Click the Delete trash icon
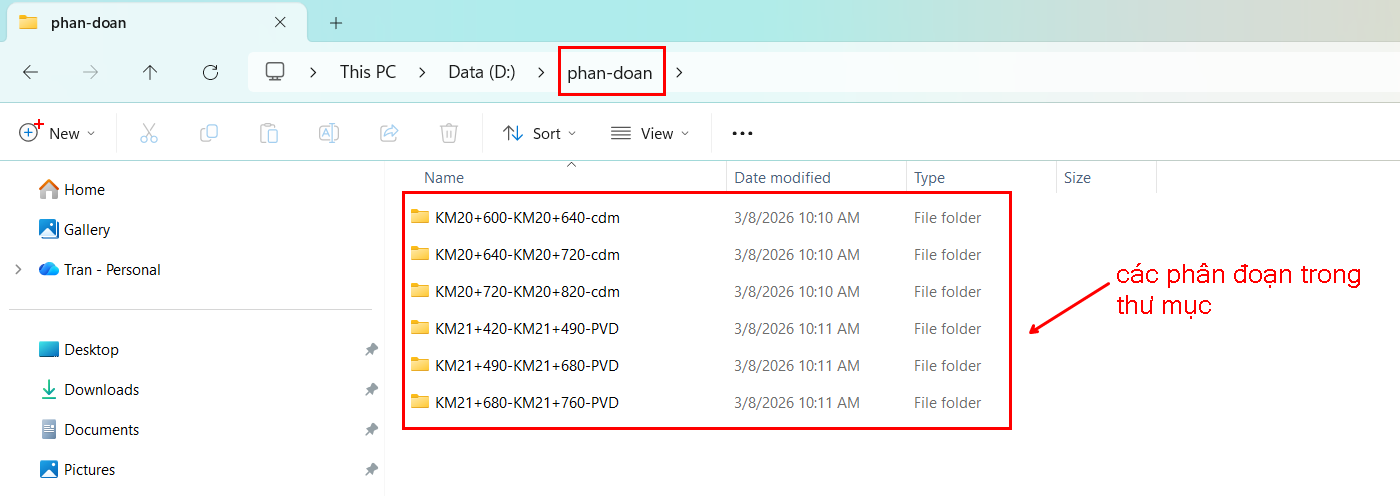This screenshot has height=496, width=1400. tap(449, 133)
